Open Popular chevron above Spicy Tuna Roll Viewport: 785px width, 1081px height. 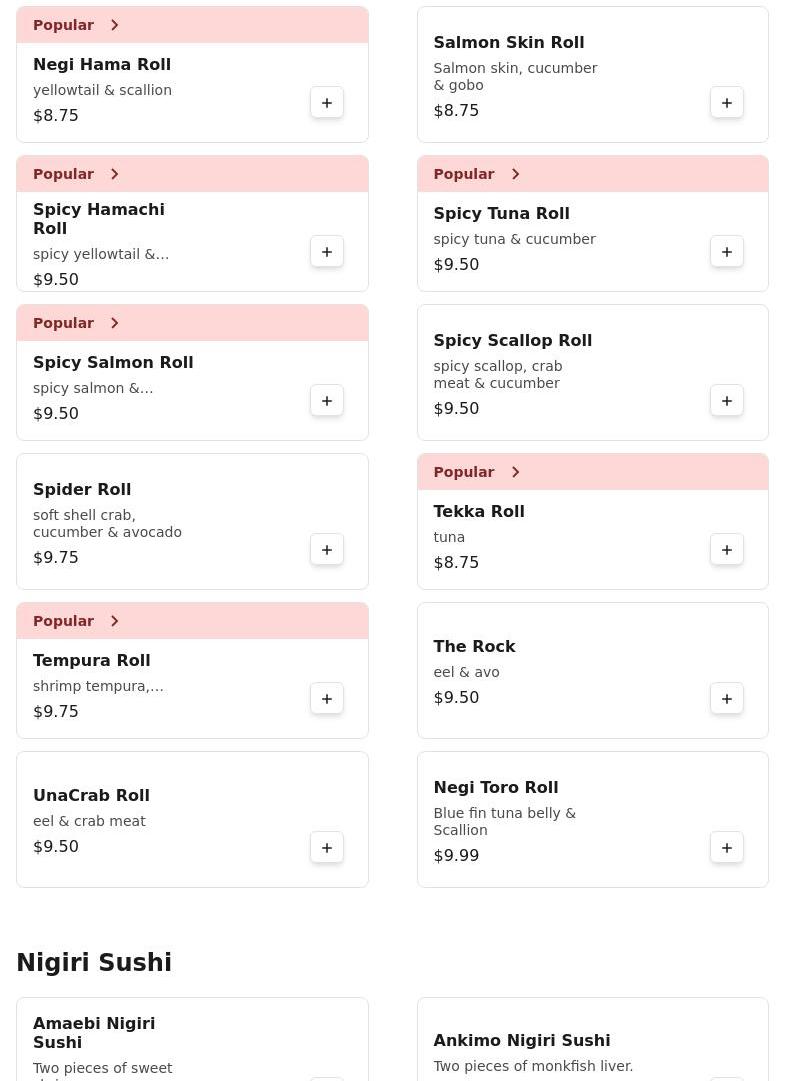tap(515, 174)
